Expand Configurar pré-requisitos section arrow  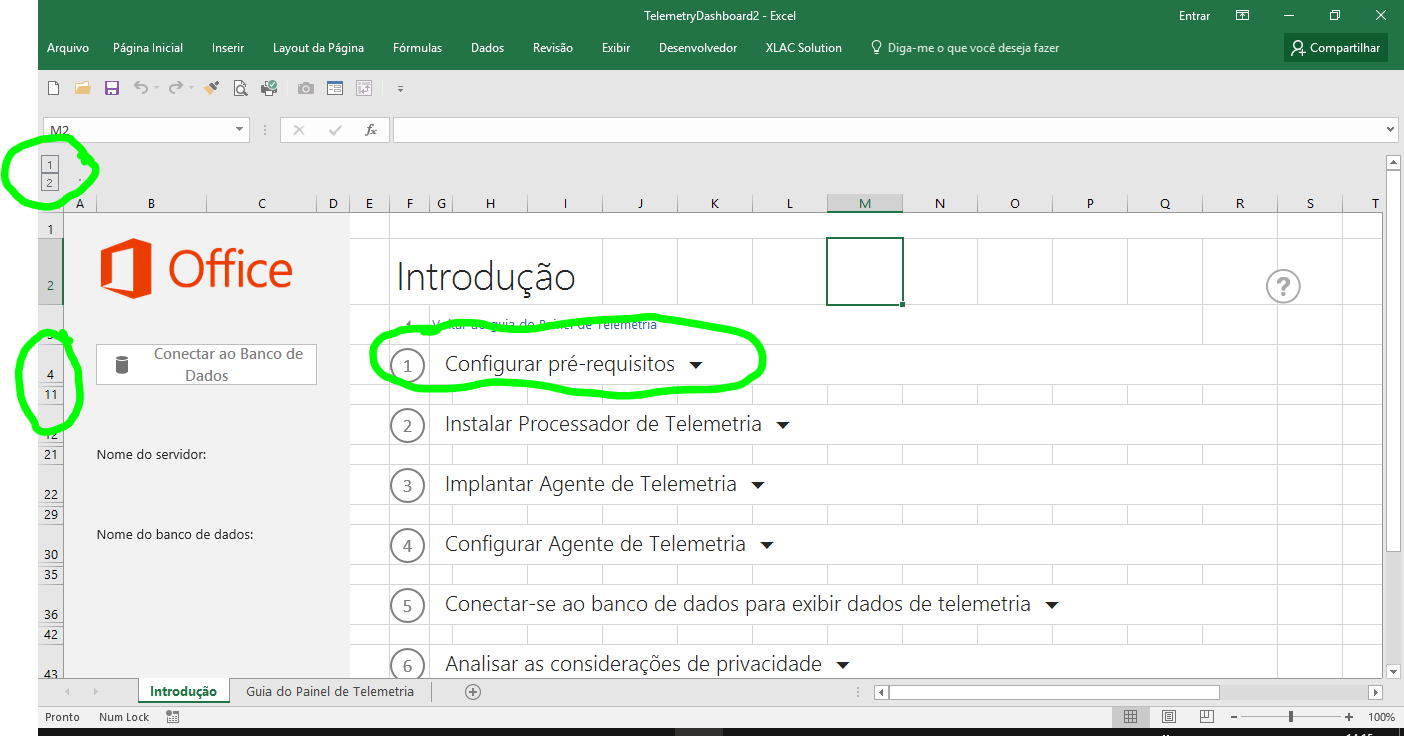coord(696,366)
